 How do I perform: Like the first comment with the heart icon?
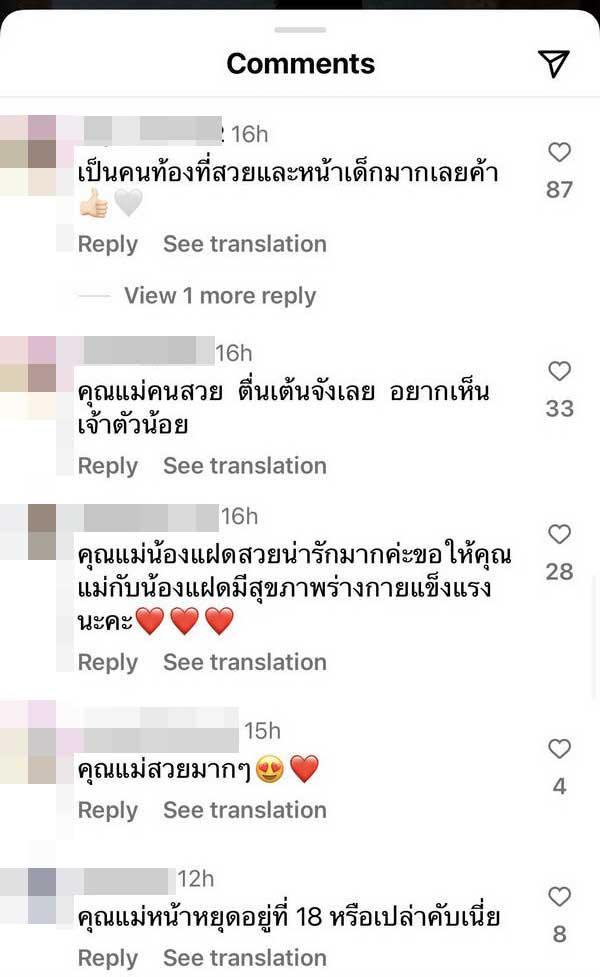pos(560,150)
